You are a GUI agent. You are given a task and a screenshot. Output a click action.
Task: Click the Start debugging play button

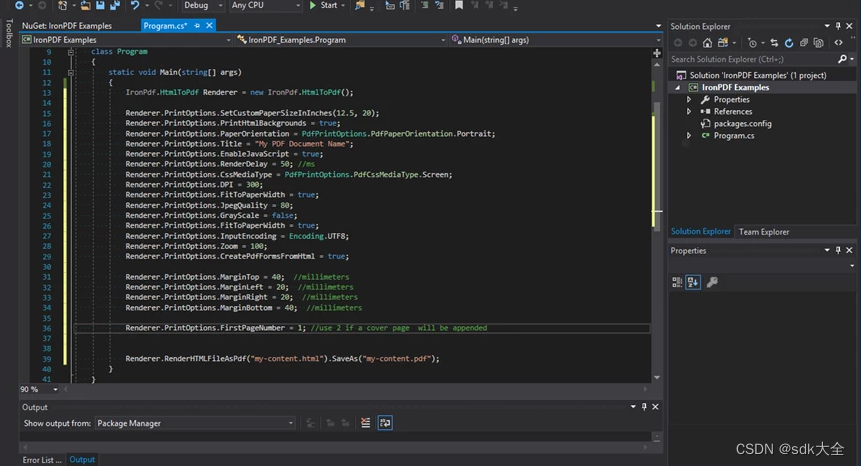click(x=313, y=6)
